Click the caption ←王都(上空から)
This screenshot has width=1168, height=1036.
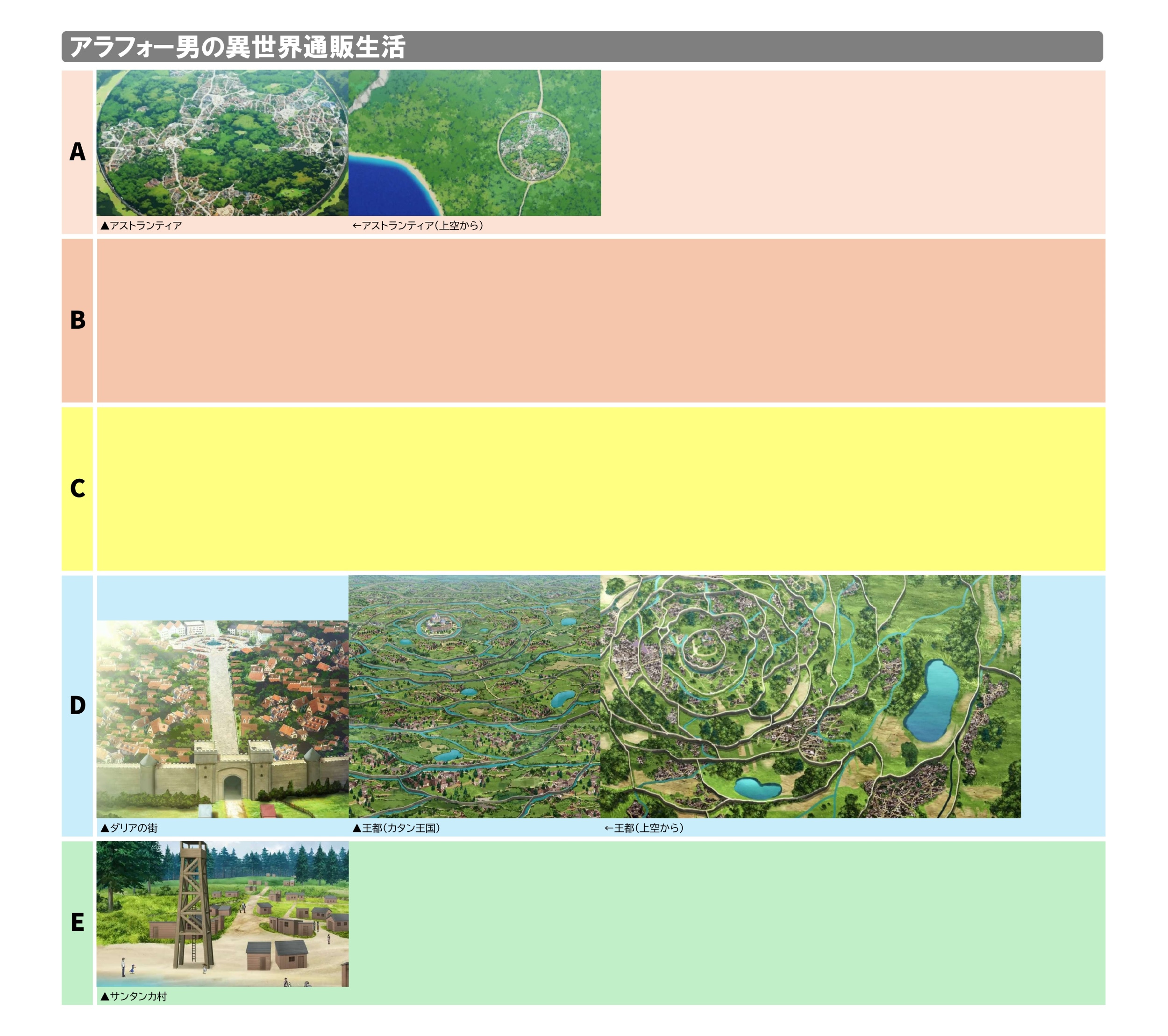644,828
